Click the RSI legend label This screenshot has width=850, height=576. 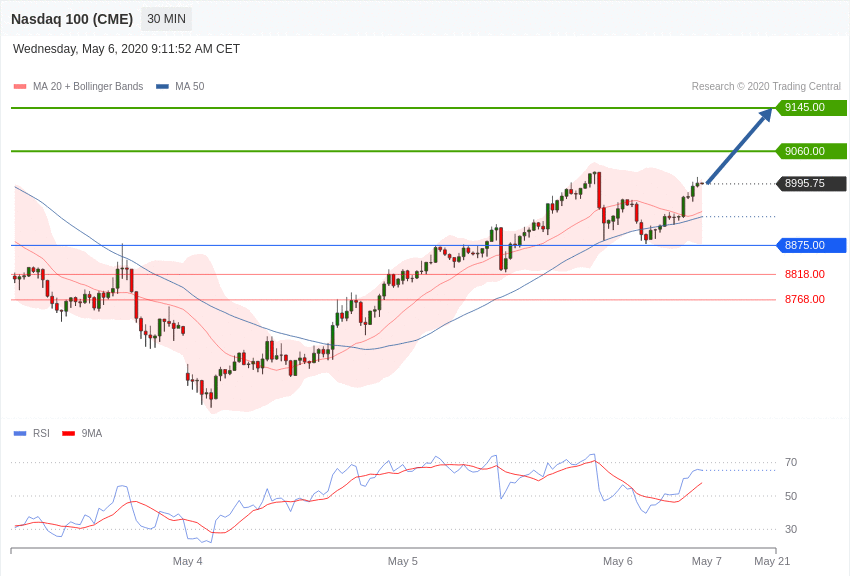41,433
